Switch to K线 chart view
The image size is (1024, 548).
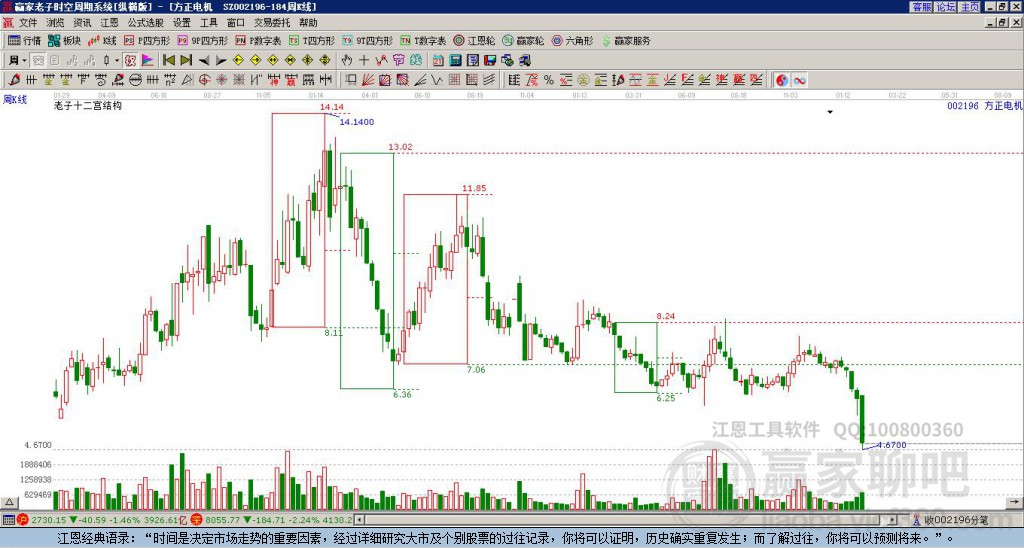tap(103, 40)
